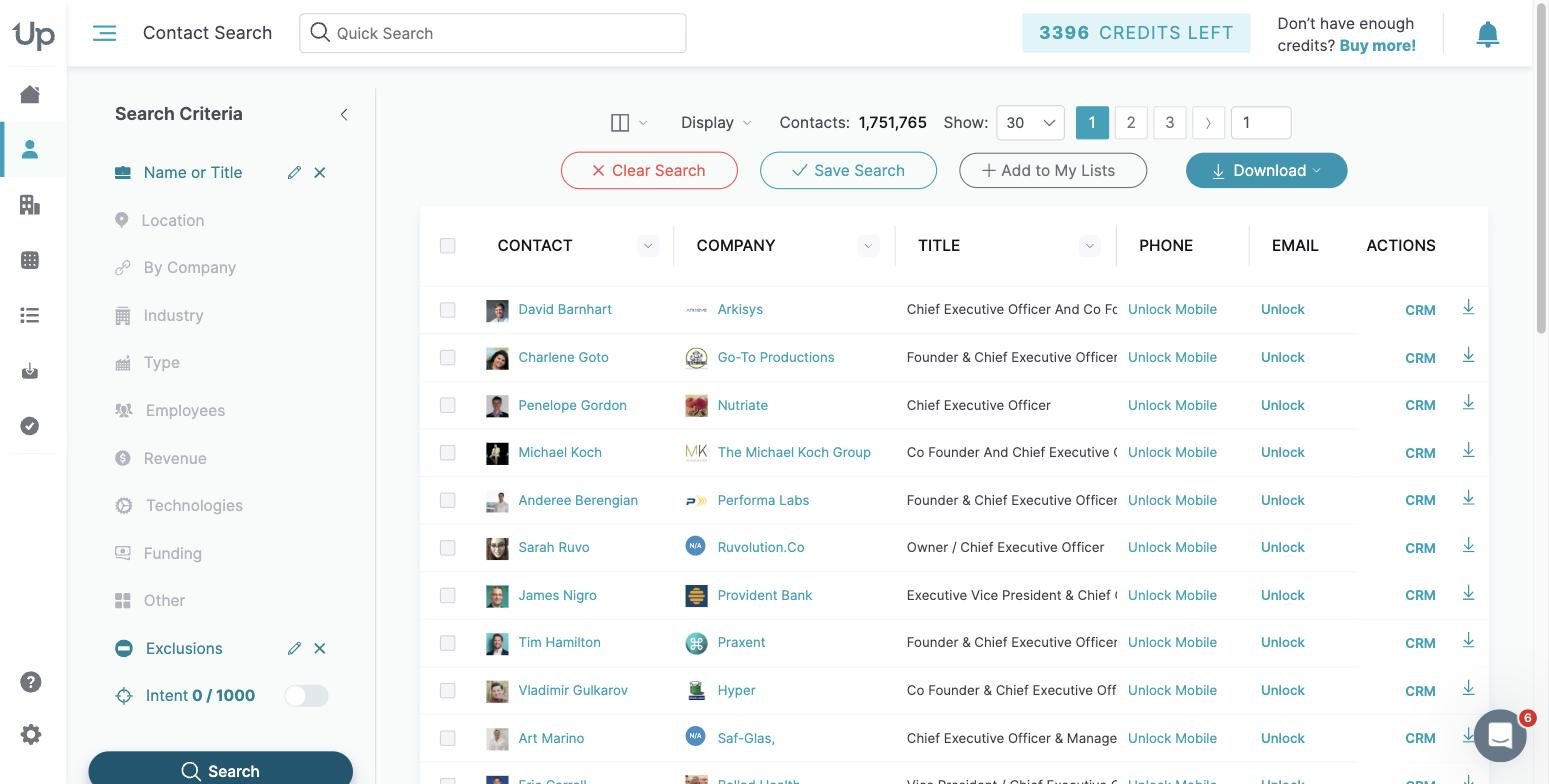Image resolution: width=1549 pixels, height=784 pixels.
Task: Edit the Name or Title criteria
Action: [x=294, y=172]
